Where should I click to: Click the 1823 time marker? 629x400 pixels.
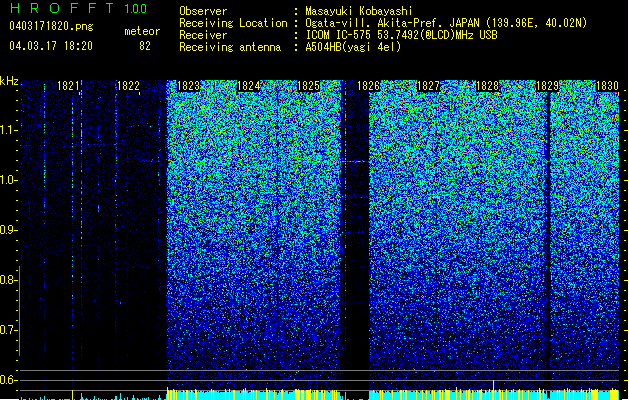pyautogui.click(x=188, y=86)
